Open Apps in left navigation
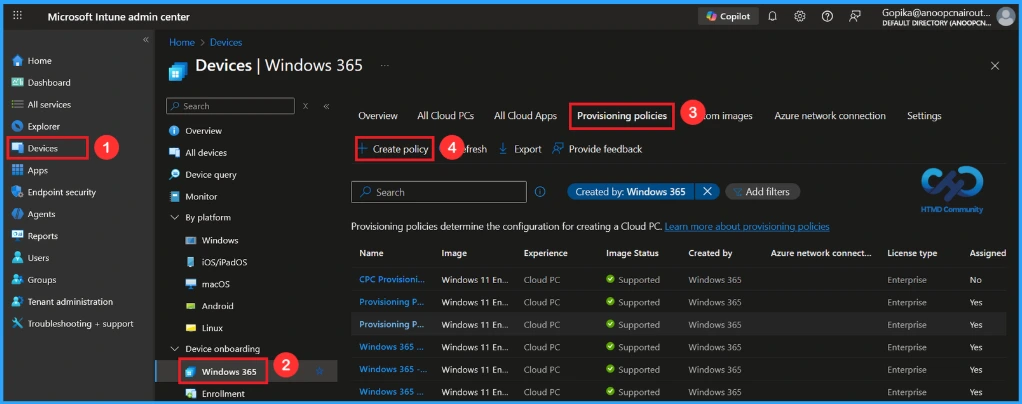The width and height of the screenshot is (1022, 404). click(38, 170)
